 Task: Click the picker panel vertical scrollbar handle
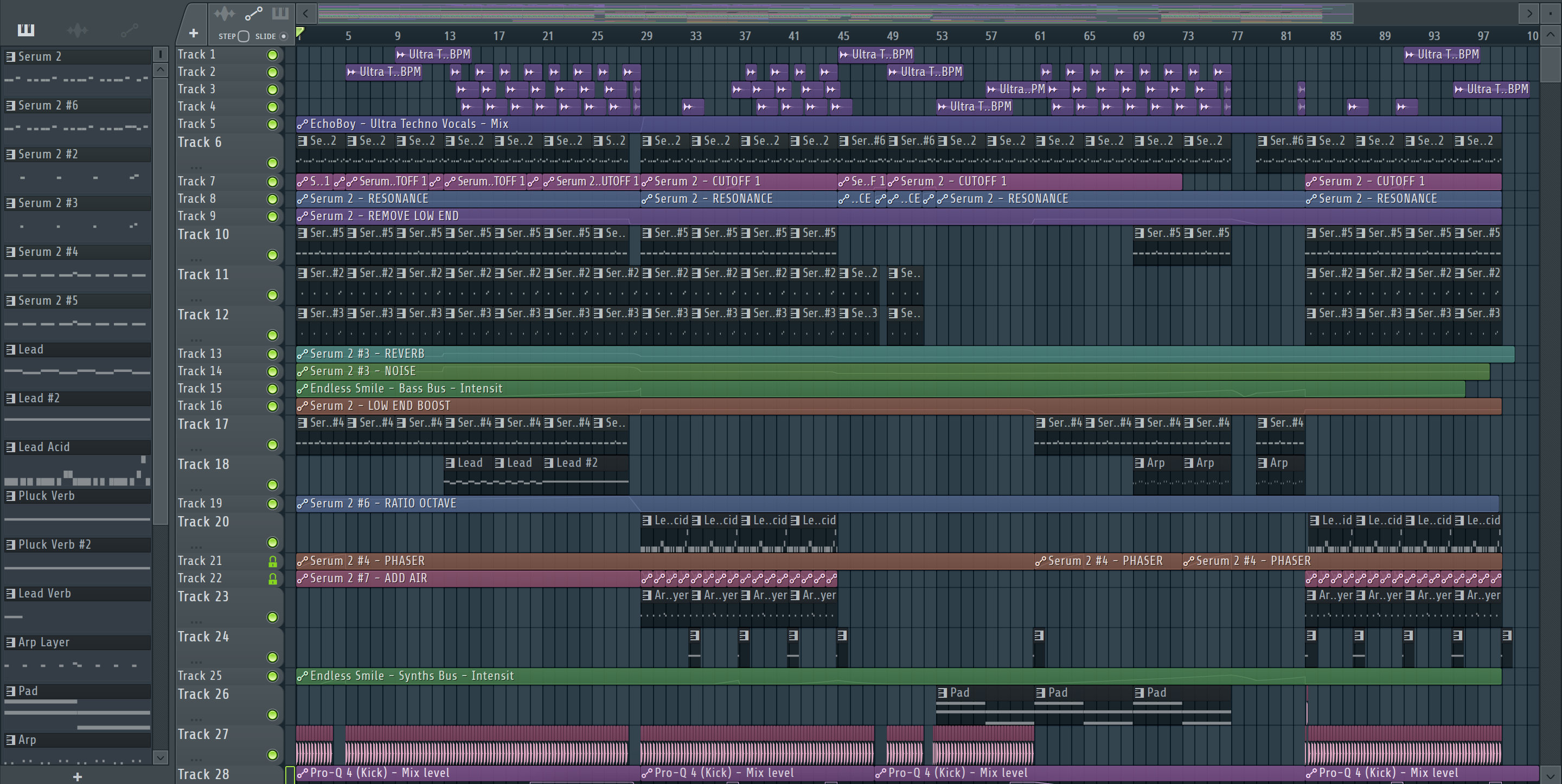click(160, 300)
